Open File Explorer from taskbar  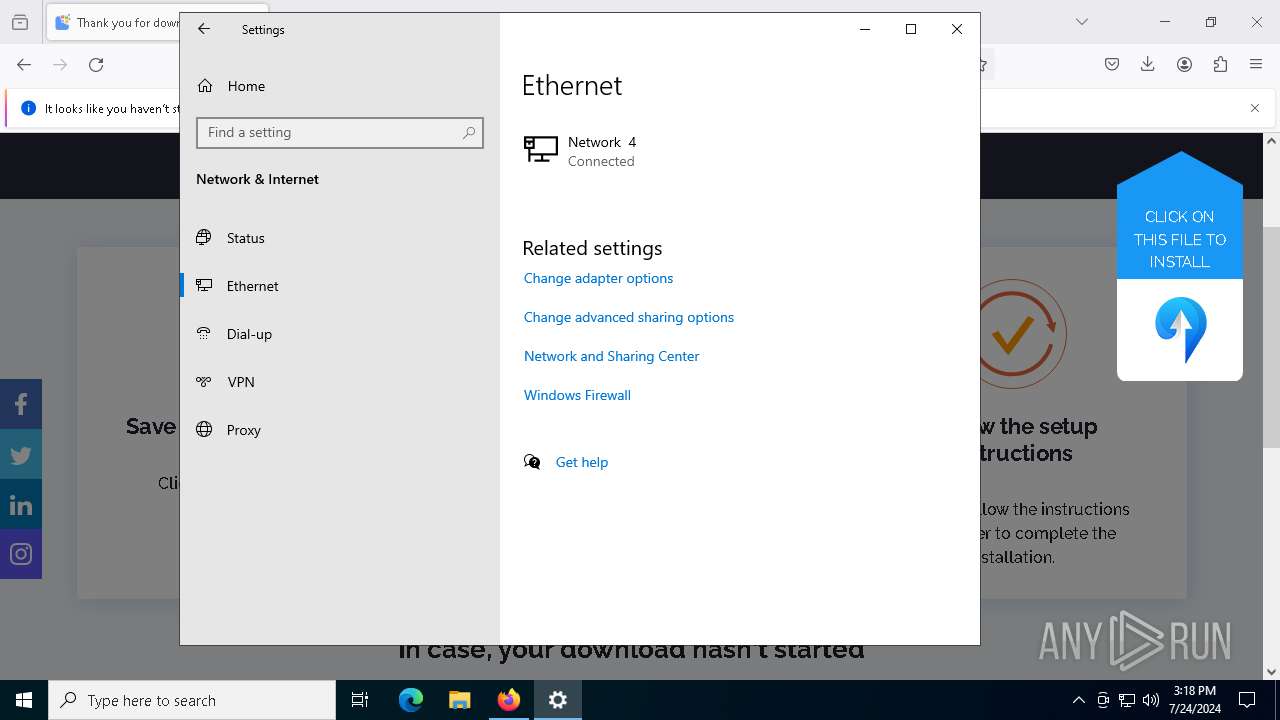459,700
